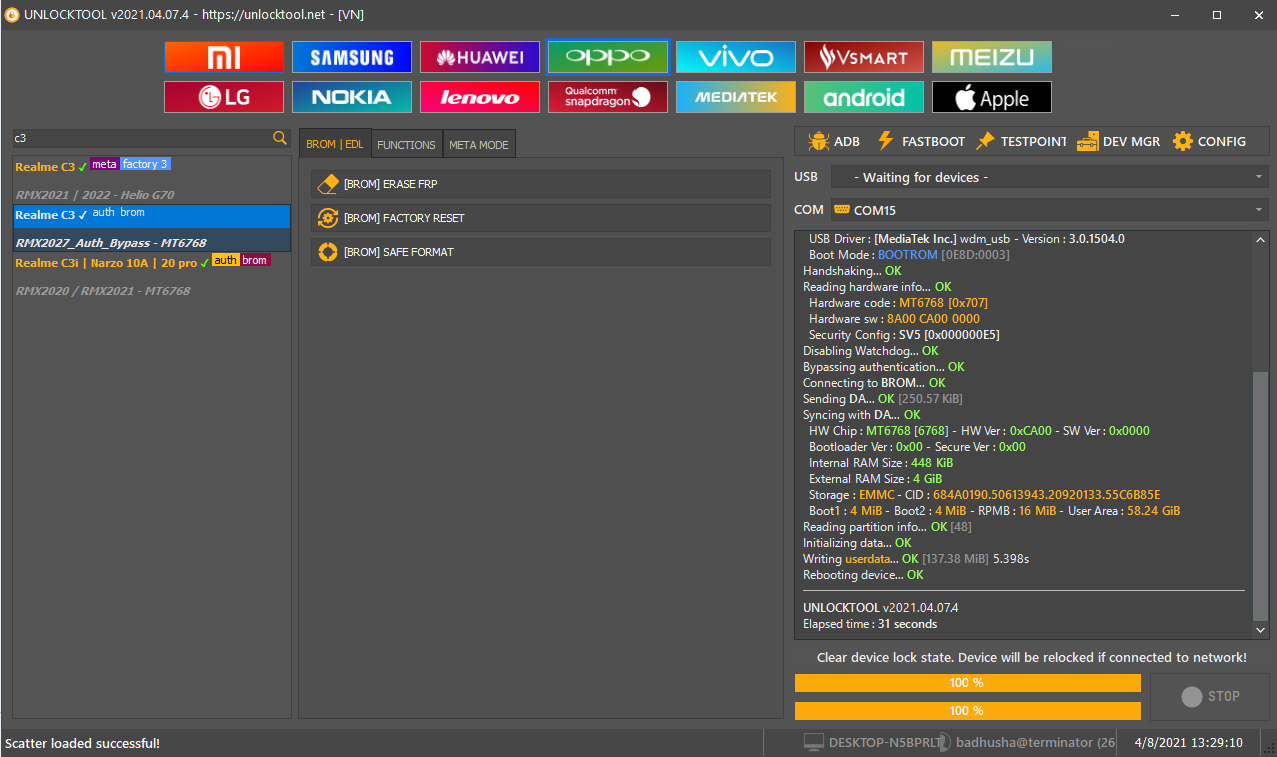The image size is (1277, 757).
Task: Click the 'Rebooting device... OK' log line
Action: 863,575
